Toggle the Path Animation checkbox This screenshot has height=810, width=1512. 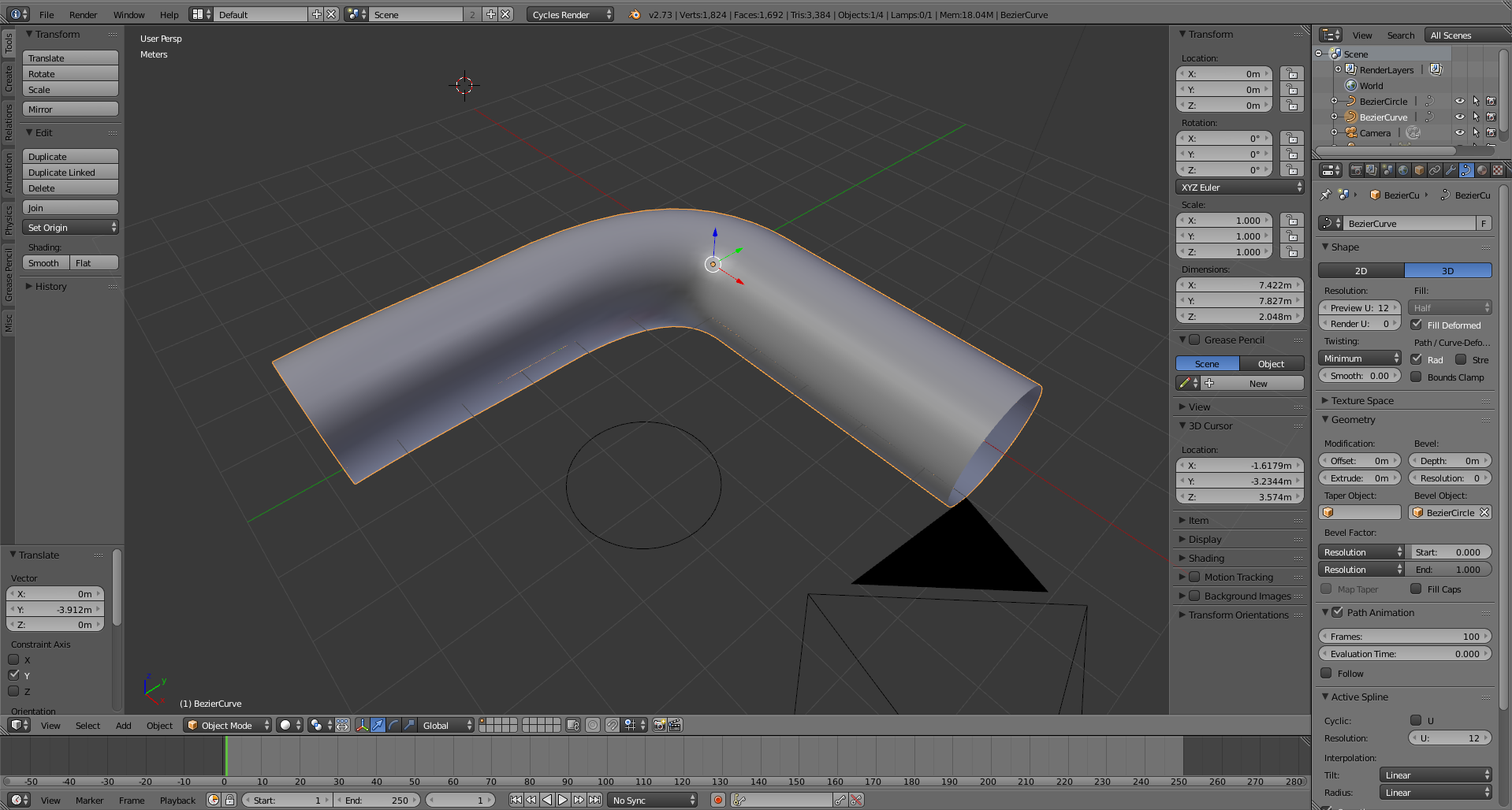pos(1338,611)
